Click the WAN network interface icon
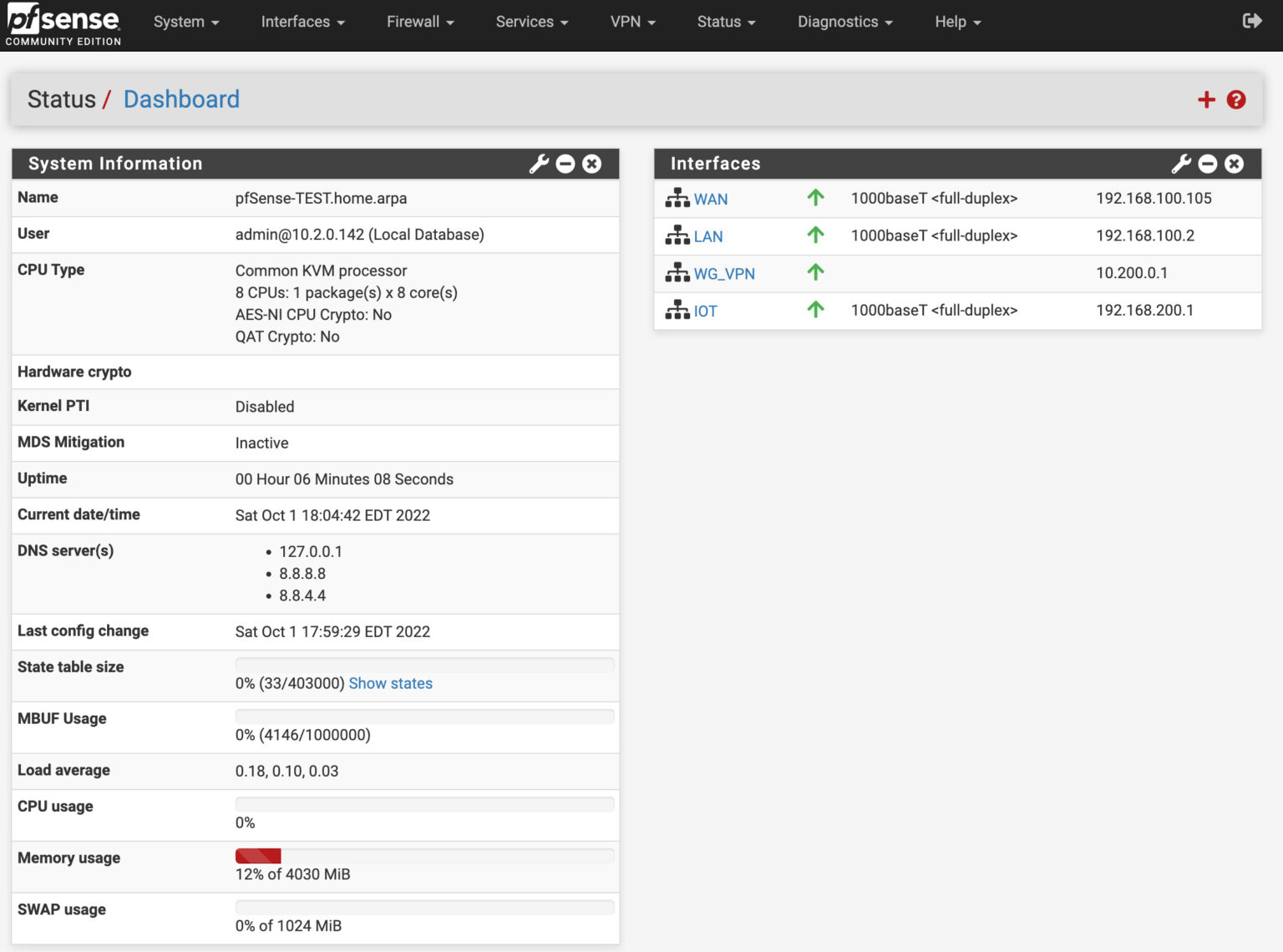Viewport: 1283px width, 952px height. click(x=677, y=198)
